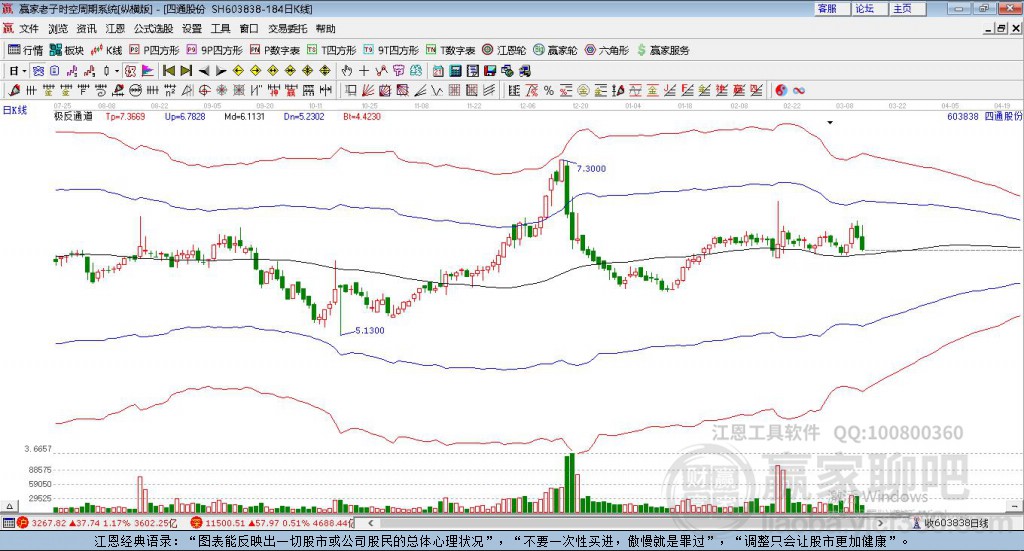This screenshot has width=1024, height=551.
Task: Open the 浏览 menu
Action: 57,29
